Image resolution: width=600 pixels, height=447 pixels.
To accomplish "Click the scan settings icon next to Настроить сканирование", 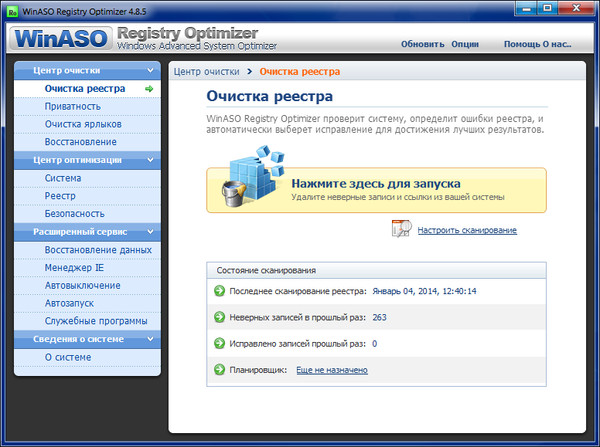I will [x=401, y=230].
